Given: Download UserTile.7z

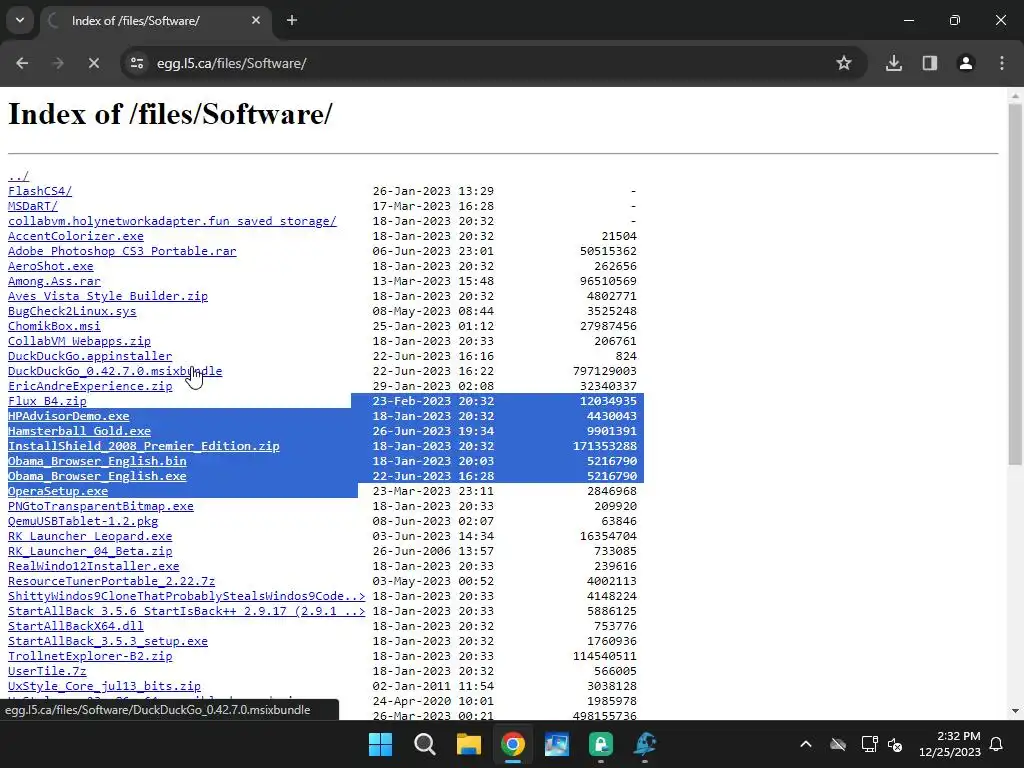Looking at the screenshot, I should point(47,672).
